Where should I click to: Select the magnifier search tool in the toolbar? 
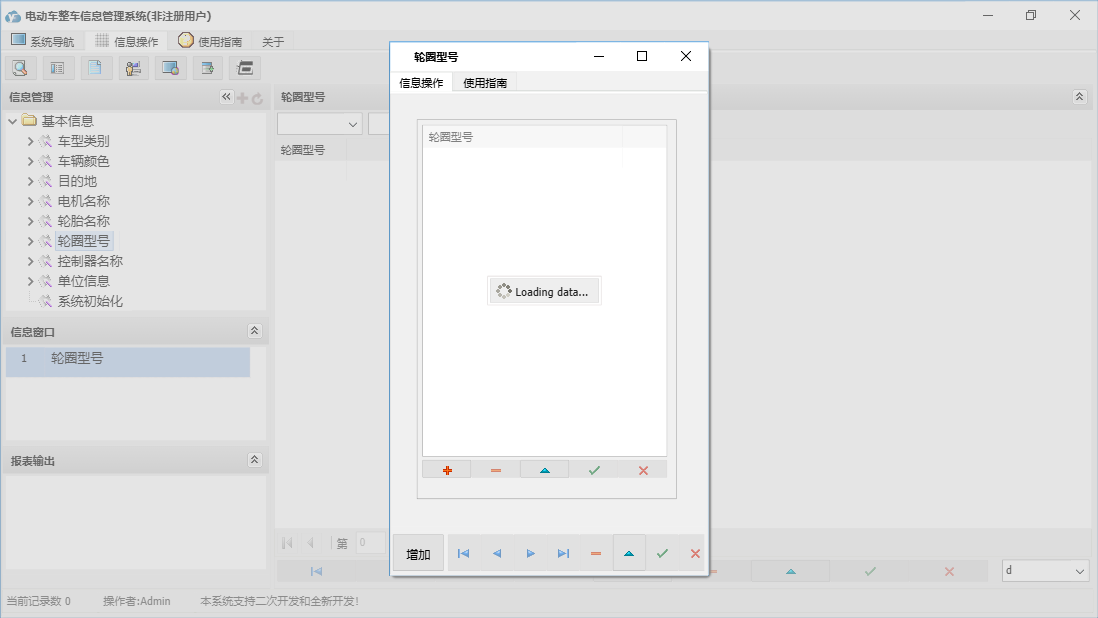pyautogui.click(x=20, y=67)
